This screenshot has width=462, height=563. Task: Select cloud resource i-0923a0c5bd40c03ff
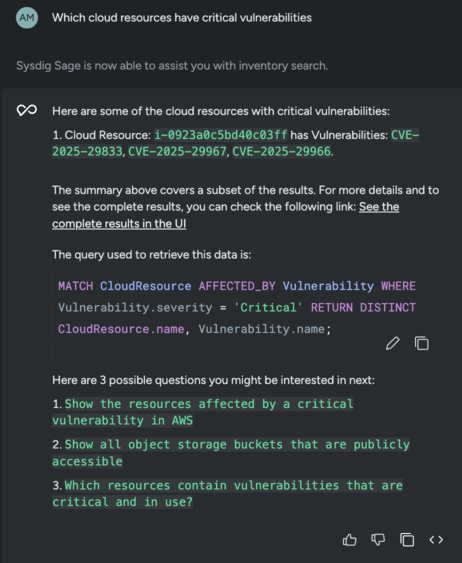(221, 135)
